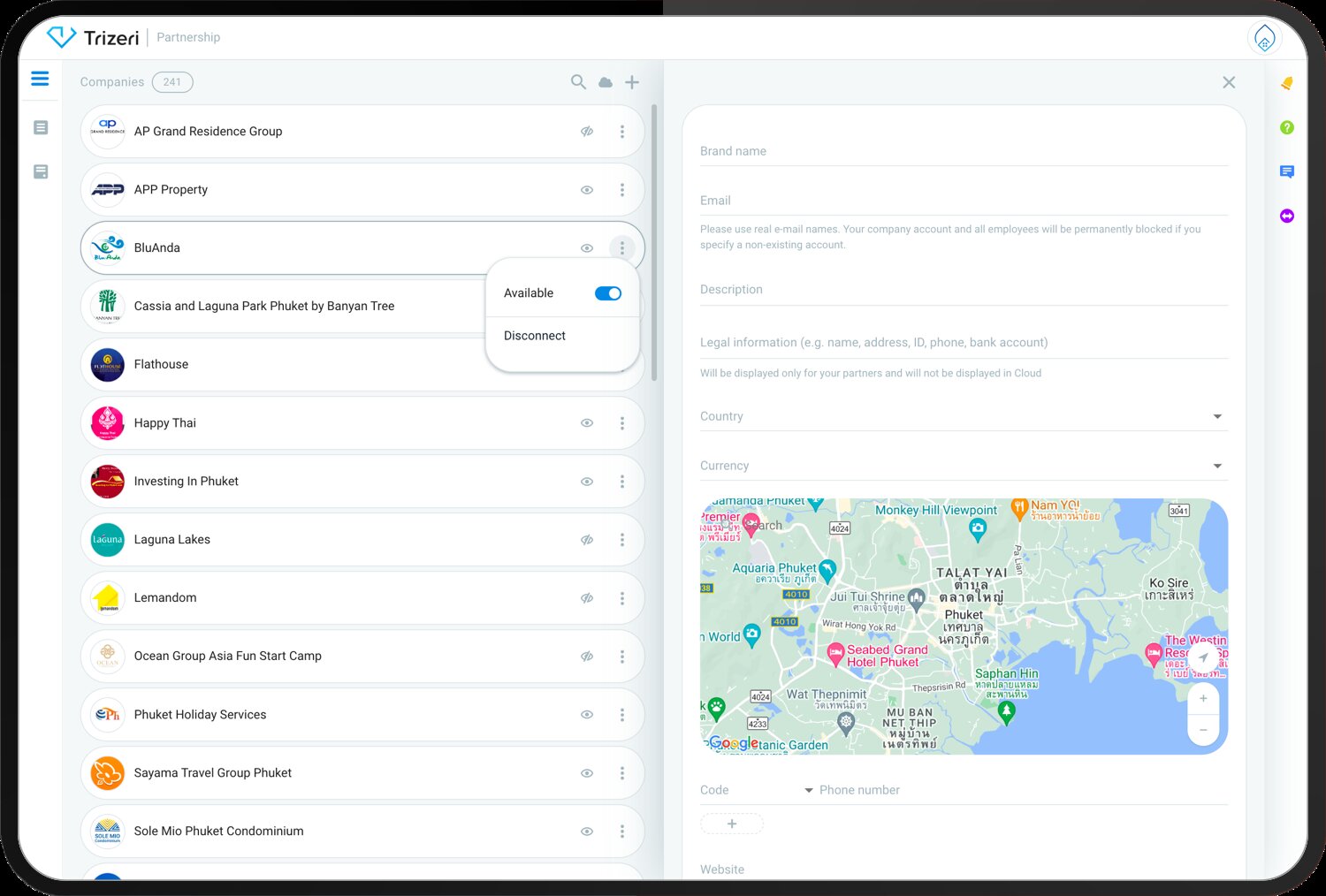The height and width of the screenshot is (896, 1326).
Task: Add a new company with the plus icon
Action: [x=632, y=82]
